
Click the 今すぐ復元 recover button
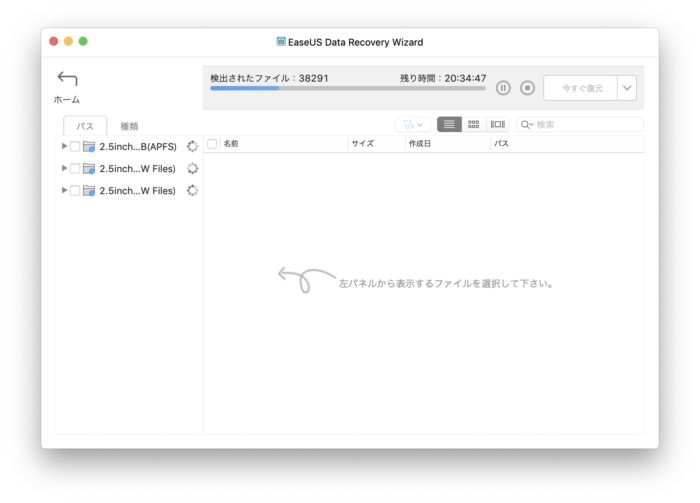pos(581,88)
